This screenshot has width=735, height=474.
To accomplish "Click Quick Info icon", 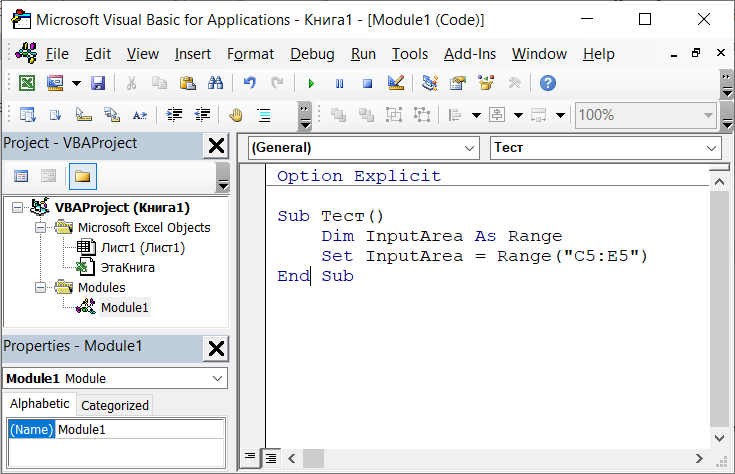I will pos(83,115).
